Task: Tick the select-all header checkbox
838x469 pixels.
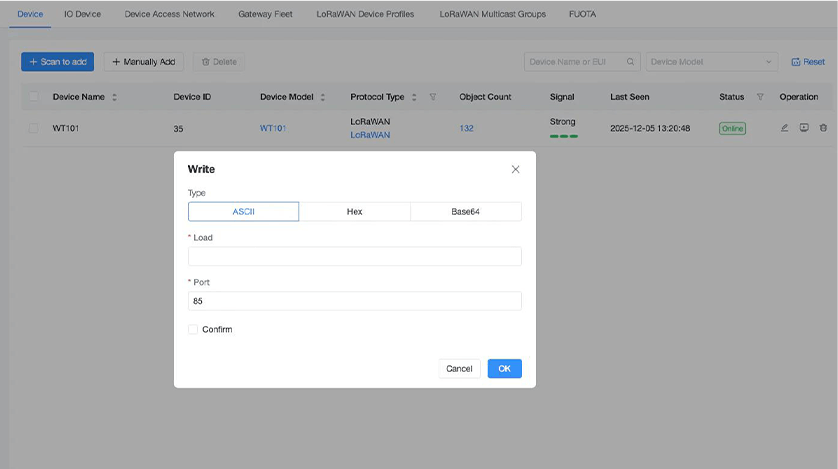Action: pos(34,97)
